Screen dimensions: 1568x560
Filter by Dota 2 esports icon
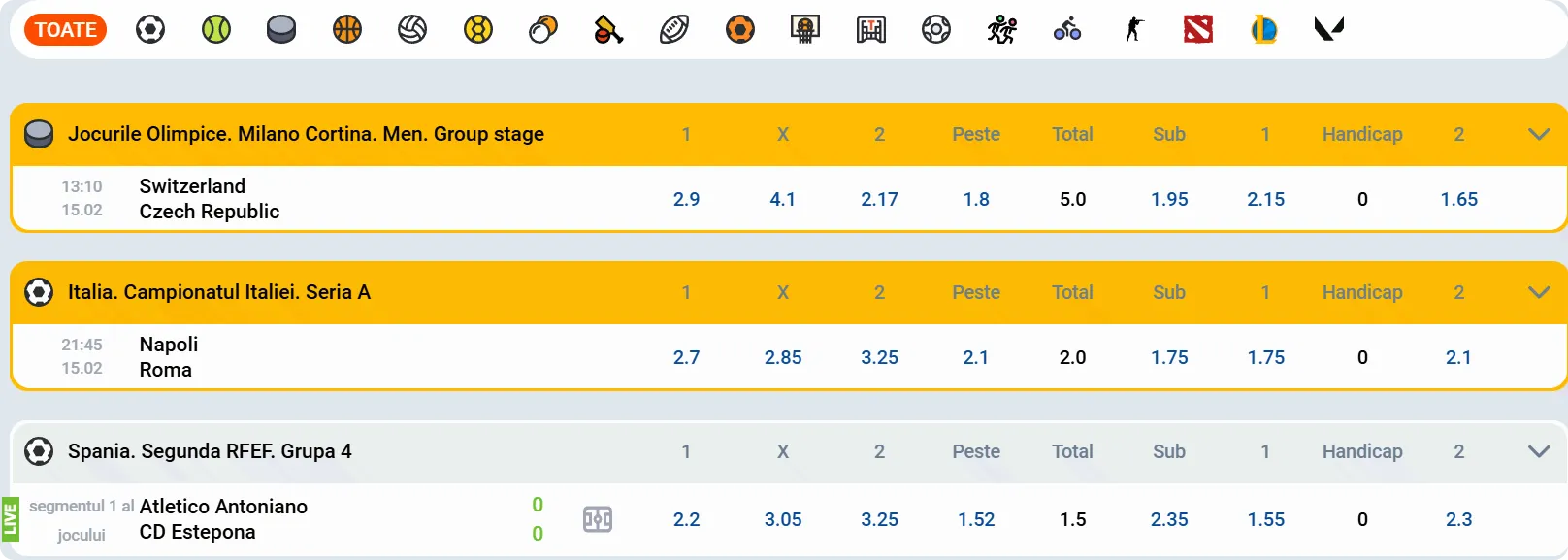pos(1198,30)
